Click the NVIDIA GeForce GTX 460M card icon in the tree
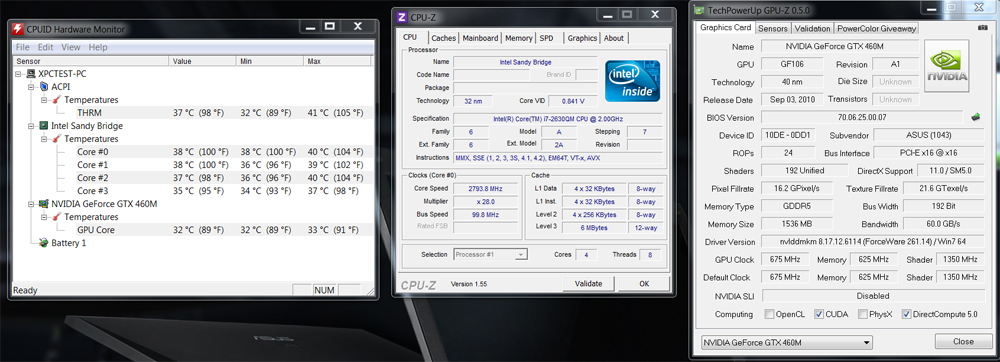The width and height of the screenshot is (1000, 362). click(x=44, y=204)
